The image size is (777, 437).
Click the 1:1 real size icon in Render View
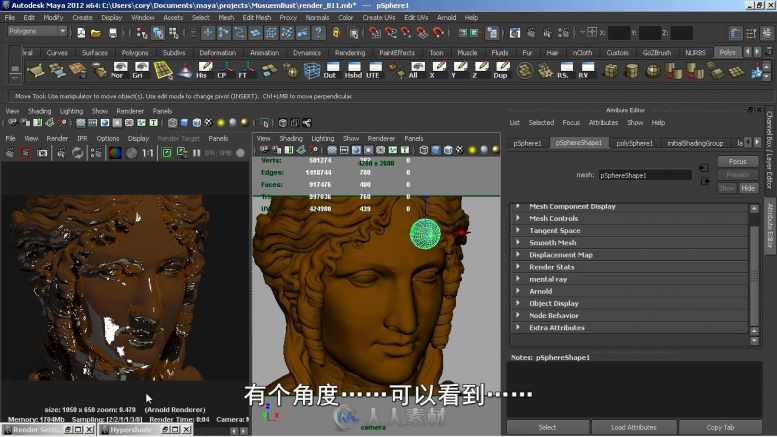pos(147,153)
